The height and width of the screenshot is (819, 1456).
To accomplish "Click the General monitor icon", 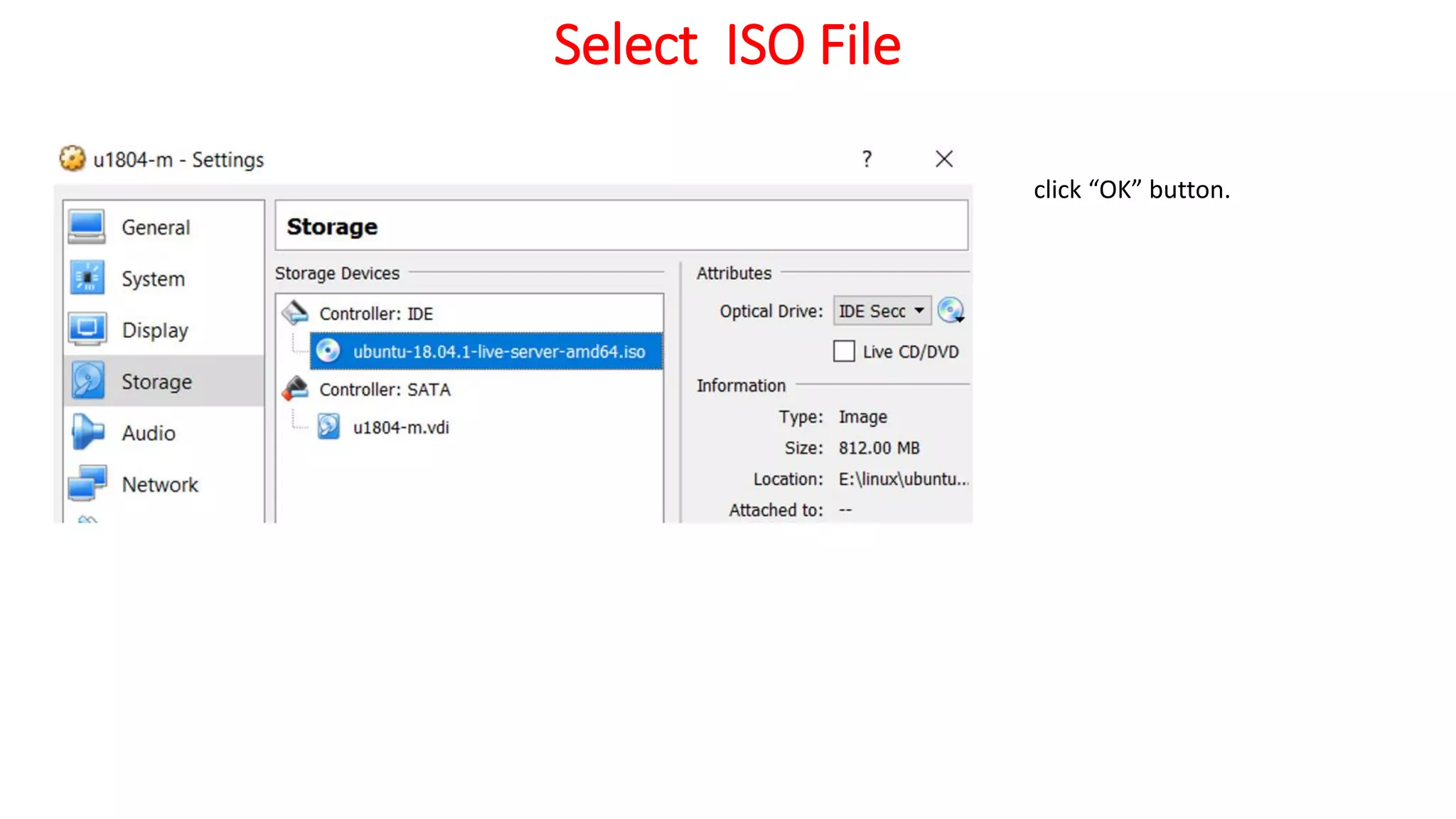I will 87,227.
